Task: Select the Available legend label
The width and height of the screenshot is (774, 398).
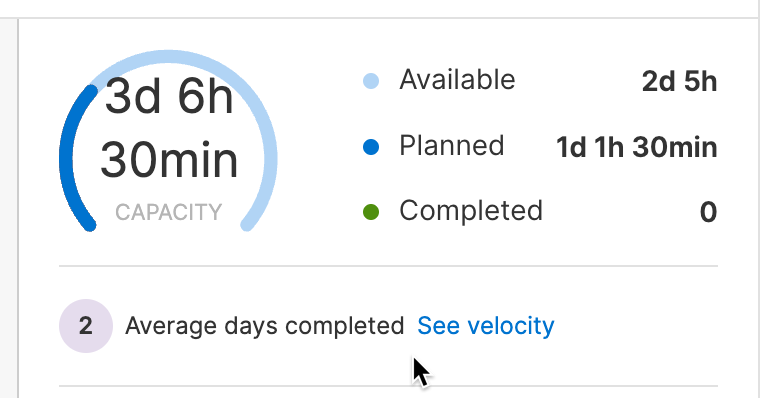Action: (457, 80)
